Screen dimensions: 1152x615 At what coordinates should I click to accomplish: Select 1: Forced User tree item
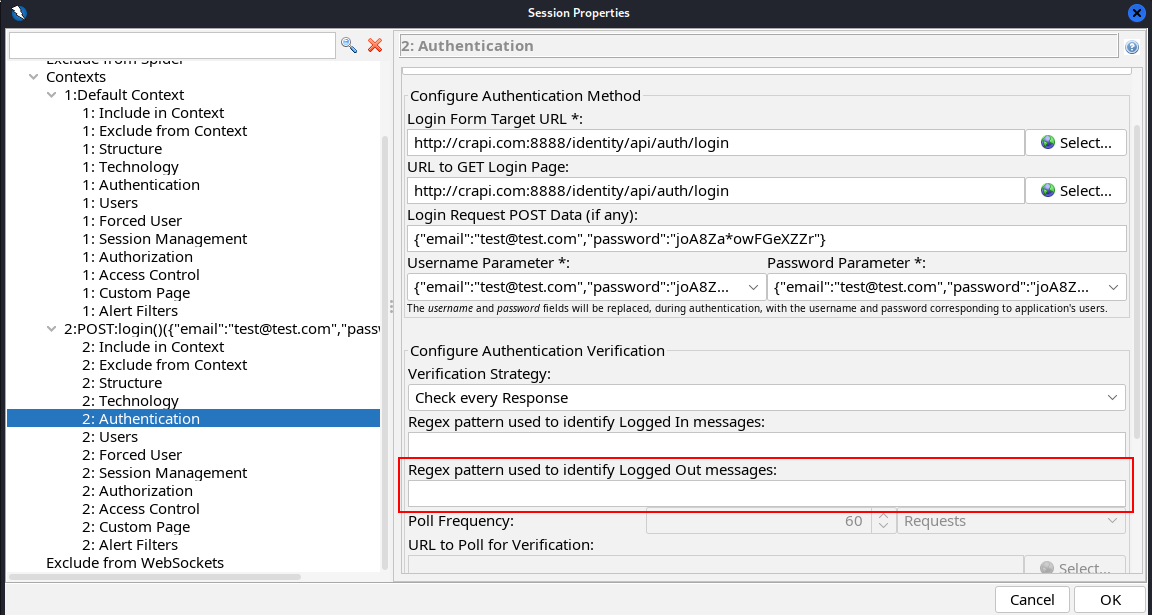132,221
